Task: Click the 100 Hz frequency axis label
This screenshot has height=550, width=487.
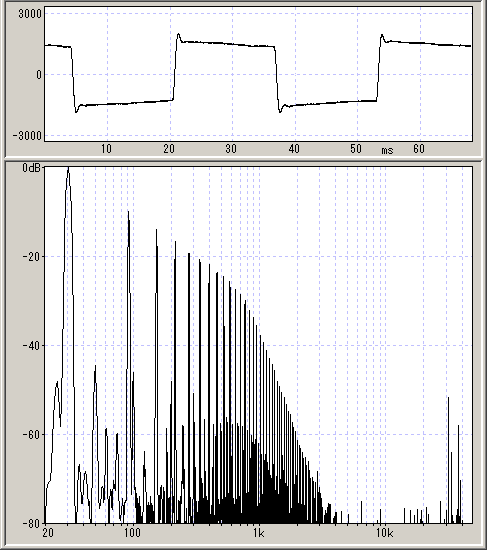Action: pyautogui.click(x=132, y=533)
